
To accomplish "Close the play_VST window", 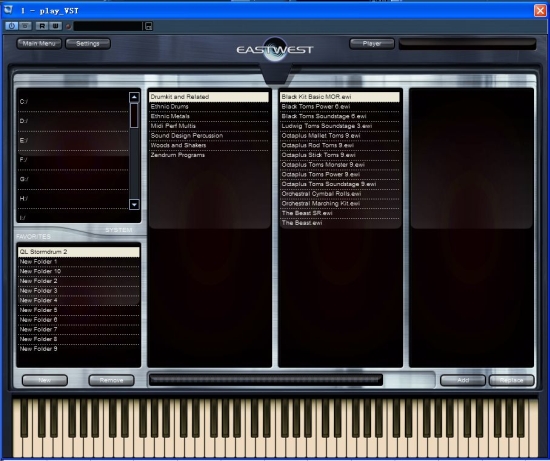I will pos(540,11).
